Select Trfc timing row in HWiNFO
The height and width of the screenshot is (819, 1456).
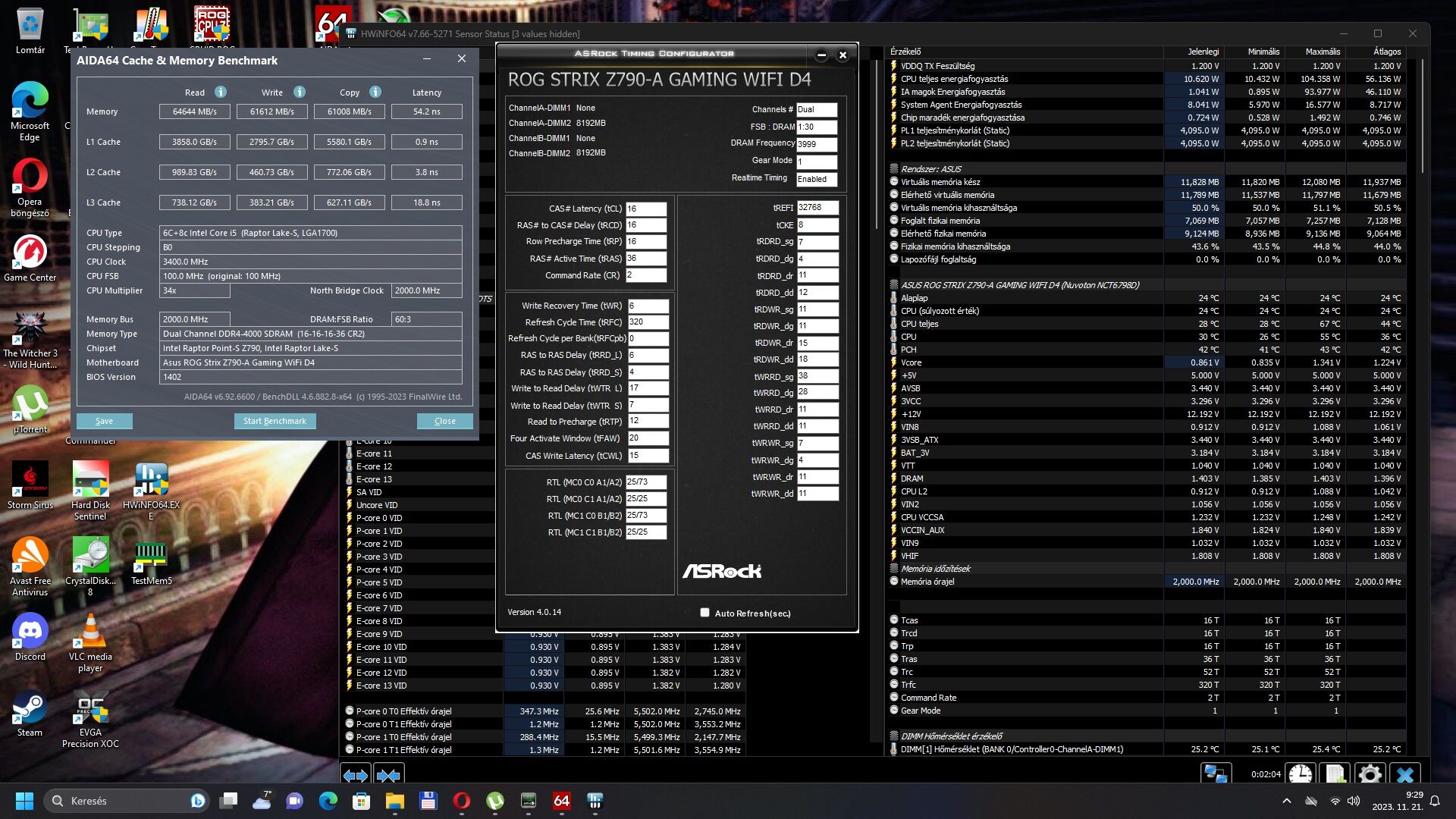pos(1147,685)
